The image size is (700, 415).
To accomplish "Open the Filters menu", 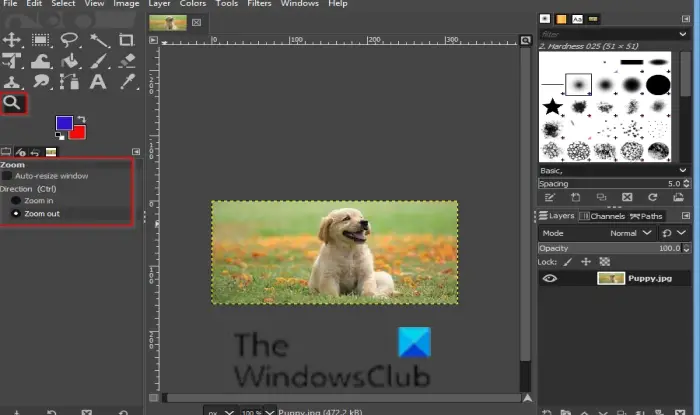I will (259, 4).
